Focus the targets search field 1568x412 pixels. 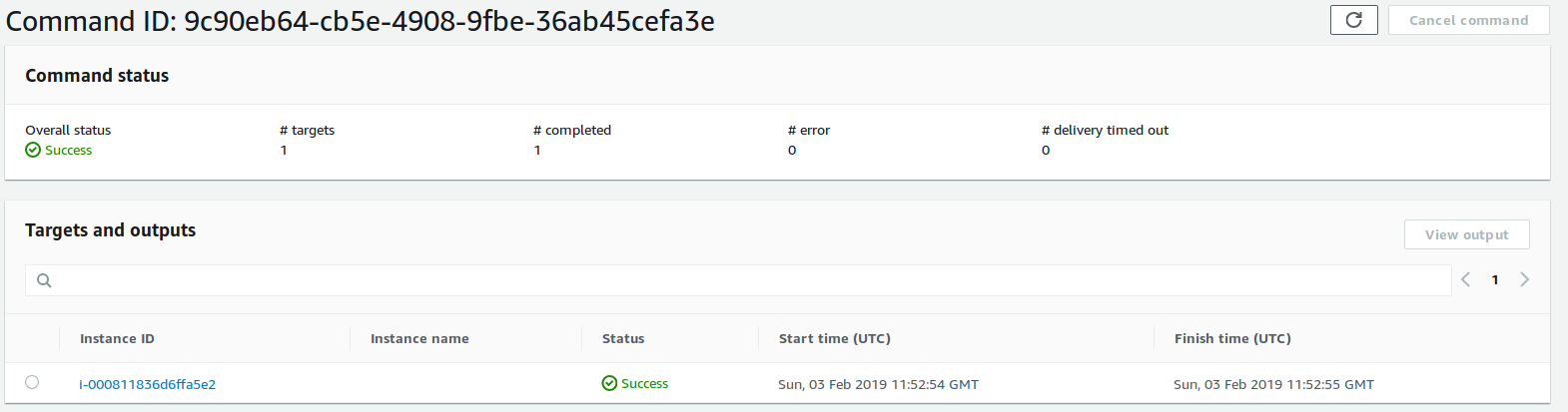[x=738, y=280]
